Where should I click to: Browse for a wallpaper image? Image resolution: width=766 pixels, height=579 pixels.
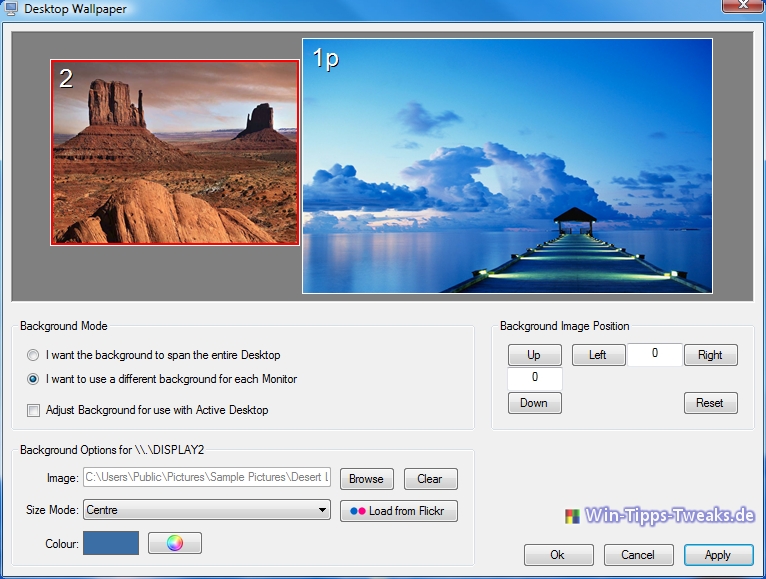point(366,479)
